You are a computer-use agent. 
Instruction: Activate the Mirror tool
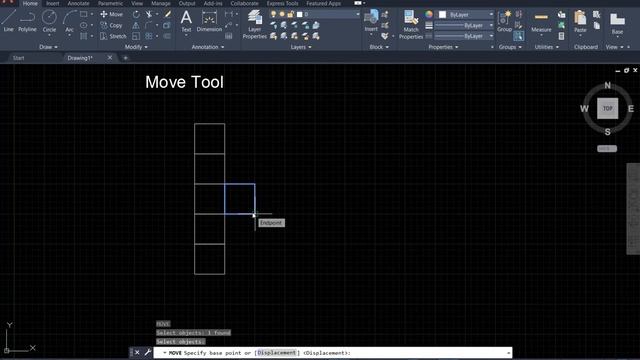point(136,25)
